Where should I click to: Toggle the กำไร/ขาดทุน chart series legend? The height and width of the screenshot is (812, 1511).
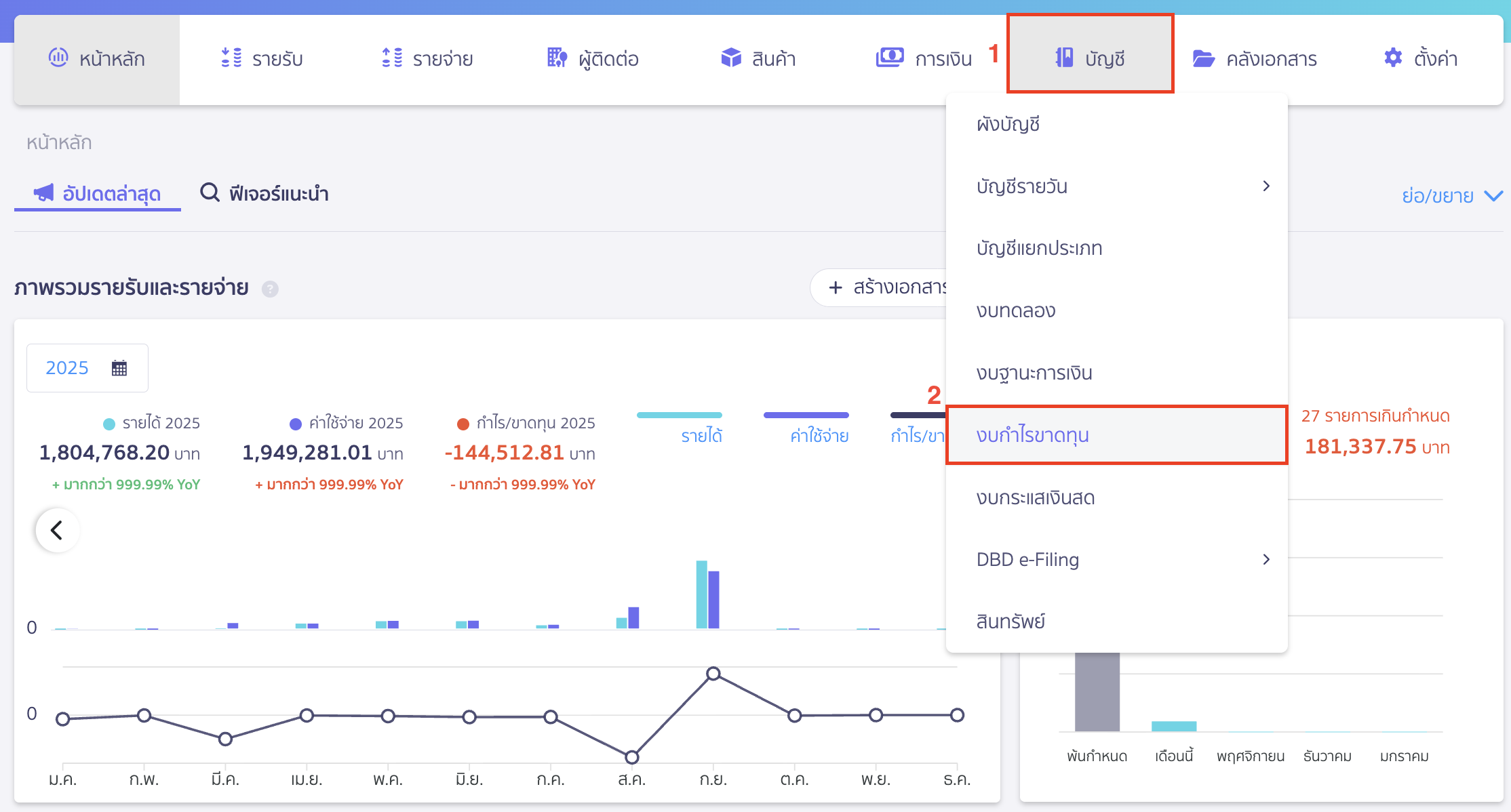917,435
